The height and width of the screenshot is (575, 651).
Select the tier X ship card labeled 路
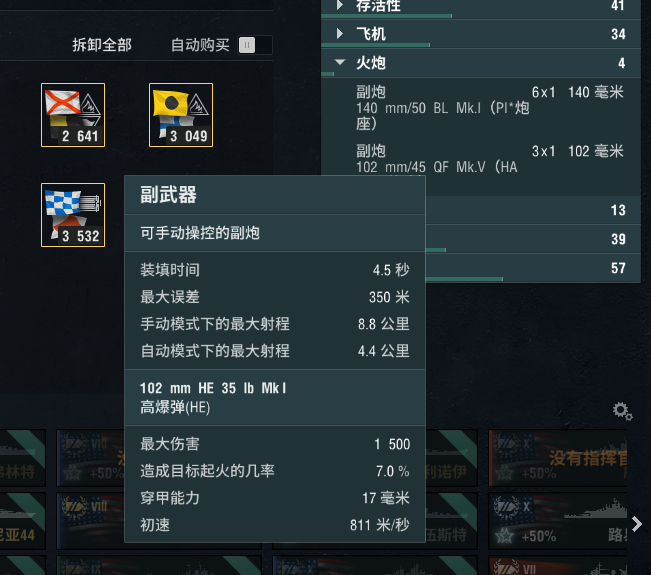click(558, 521)
